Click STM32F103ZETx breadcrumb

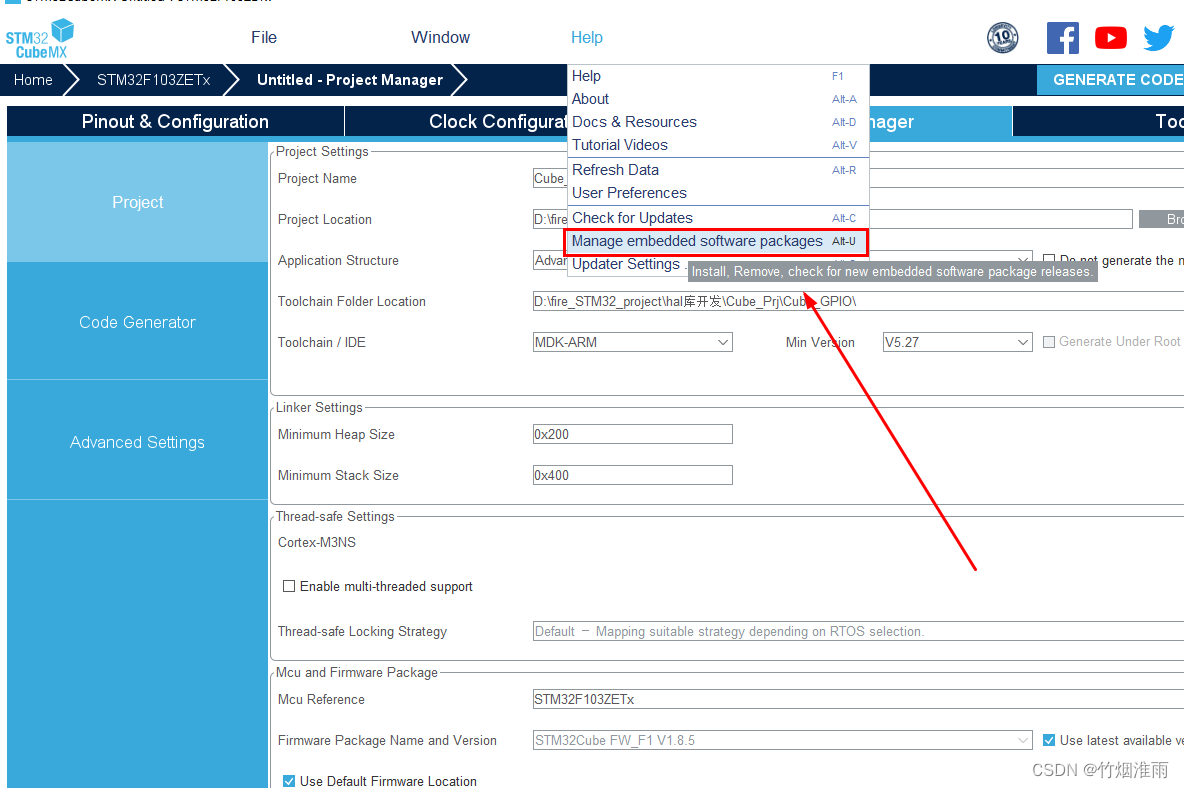pyautogui.click(x=153, y=80)
